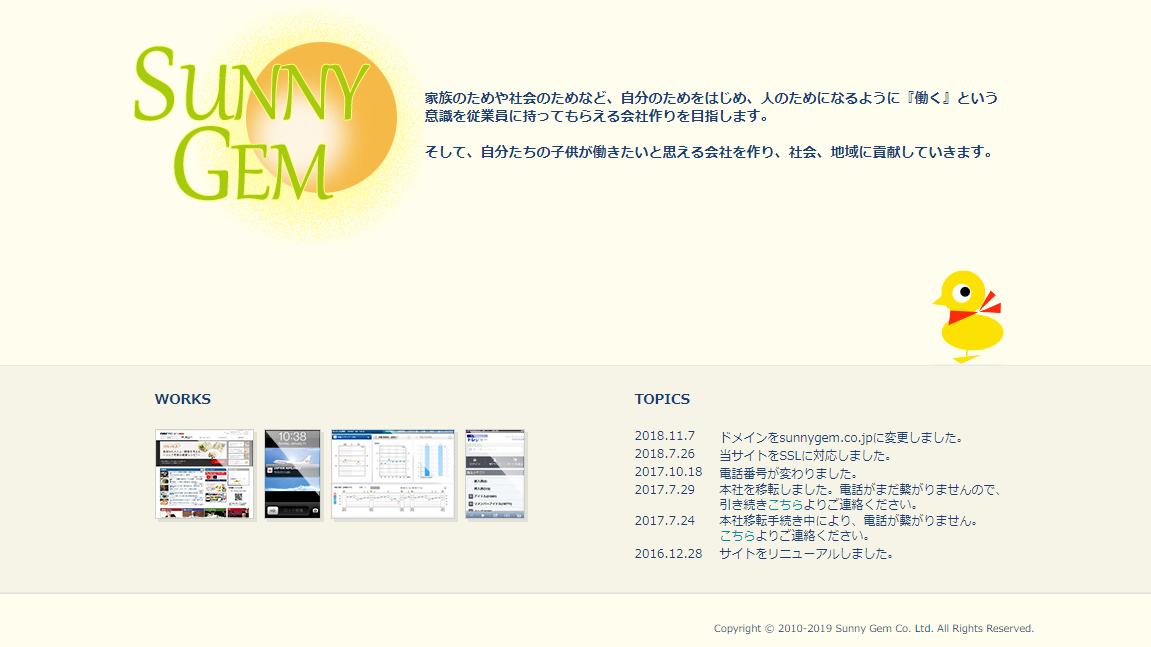This screenshot has width=1151, height=647.
Task: Click the sunnygem.co.jp domain change topic text
Action: (841, 437)
